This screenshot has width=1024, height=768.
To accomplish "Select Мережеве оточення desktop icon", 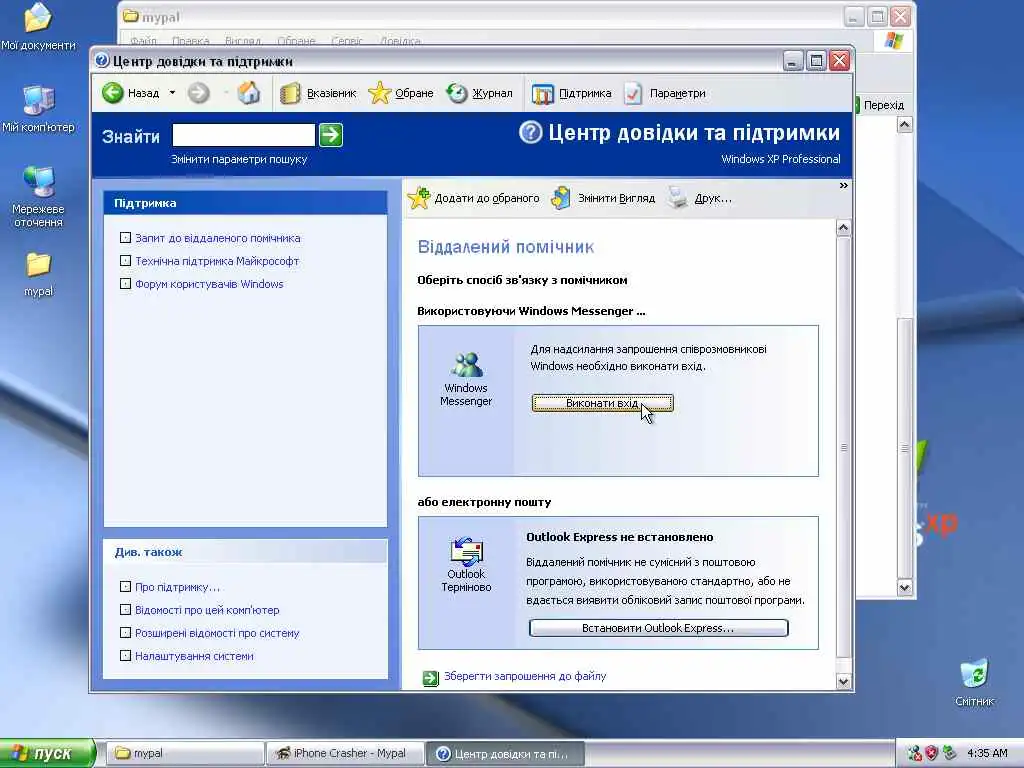I will click(38, 196).
